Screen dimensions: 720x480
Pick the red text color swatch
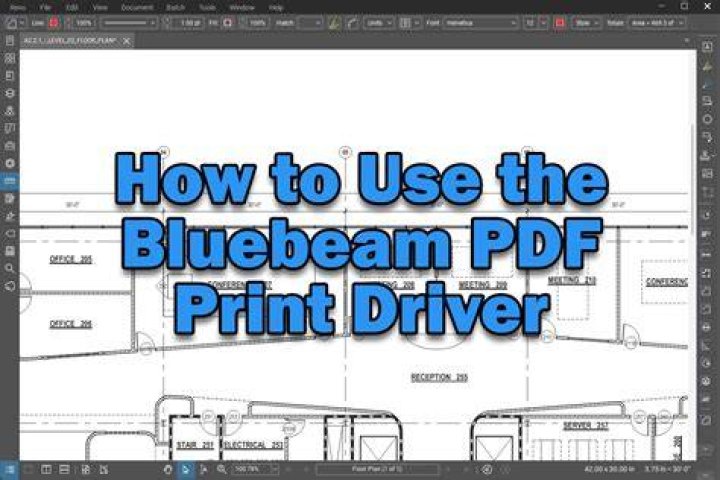tap(560, 23)
